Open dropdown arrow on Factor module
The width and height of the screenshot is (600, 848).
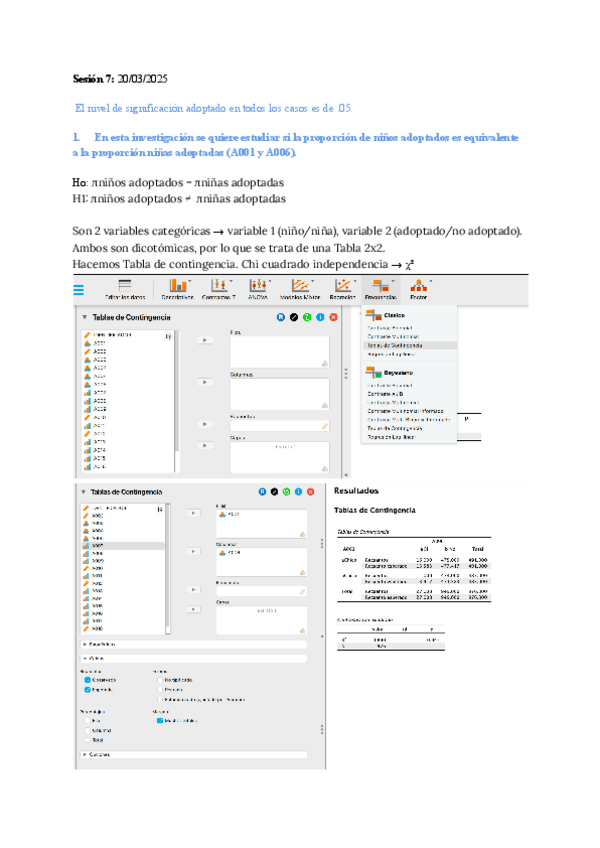[x=431, y=281]
